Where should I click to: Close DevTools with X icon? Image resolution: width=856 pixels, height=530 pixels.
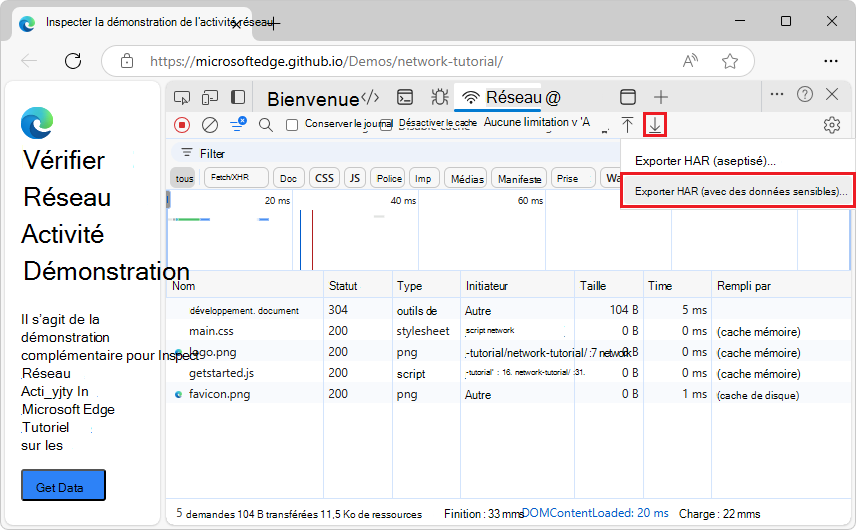coord(832,94)
